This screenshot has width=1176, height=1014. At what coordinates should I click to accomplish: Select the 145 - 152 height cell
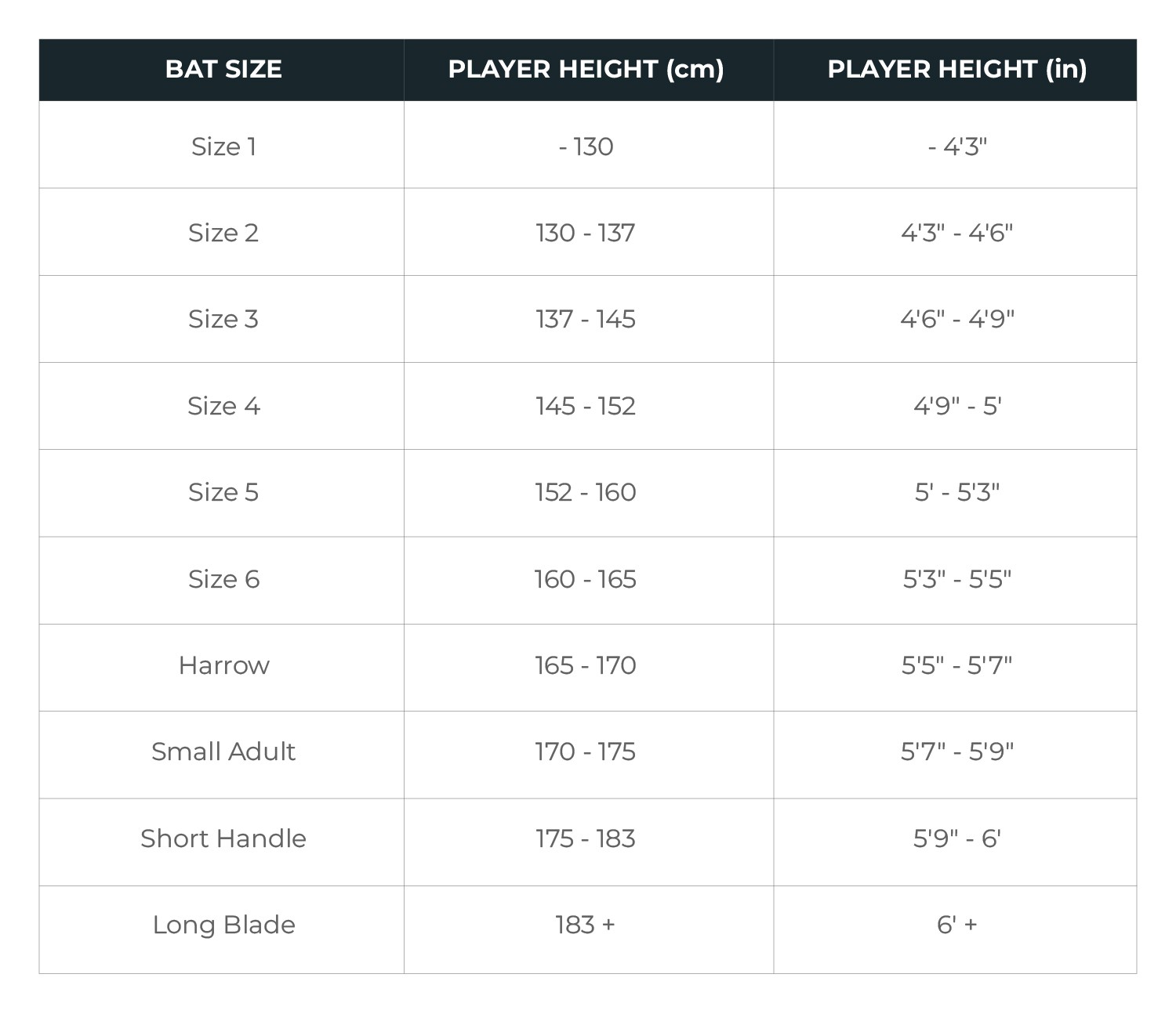(586, 406)
